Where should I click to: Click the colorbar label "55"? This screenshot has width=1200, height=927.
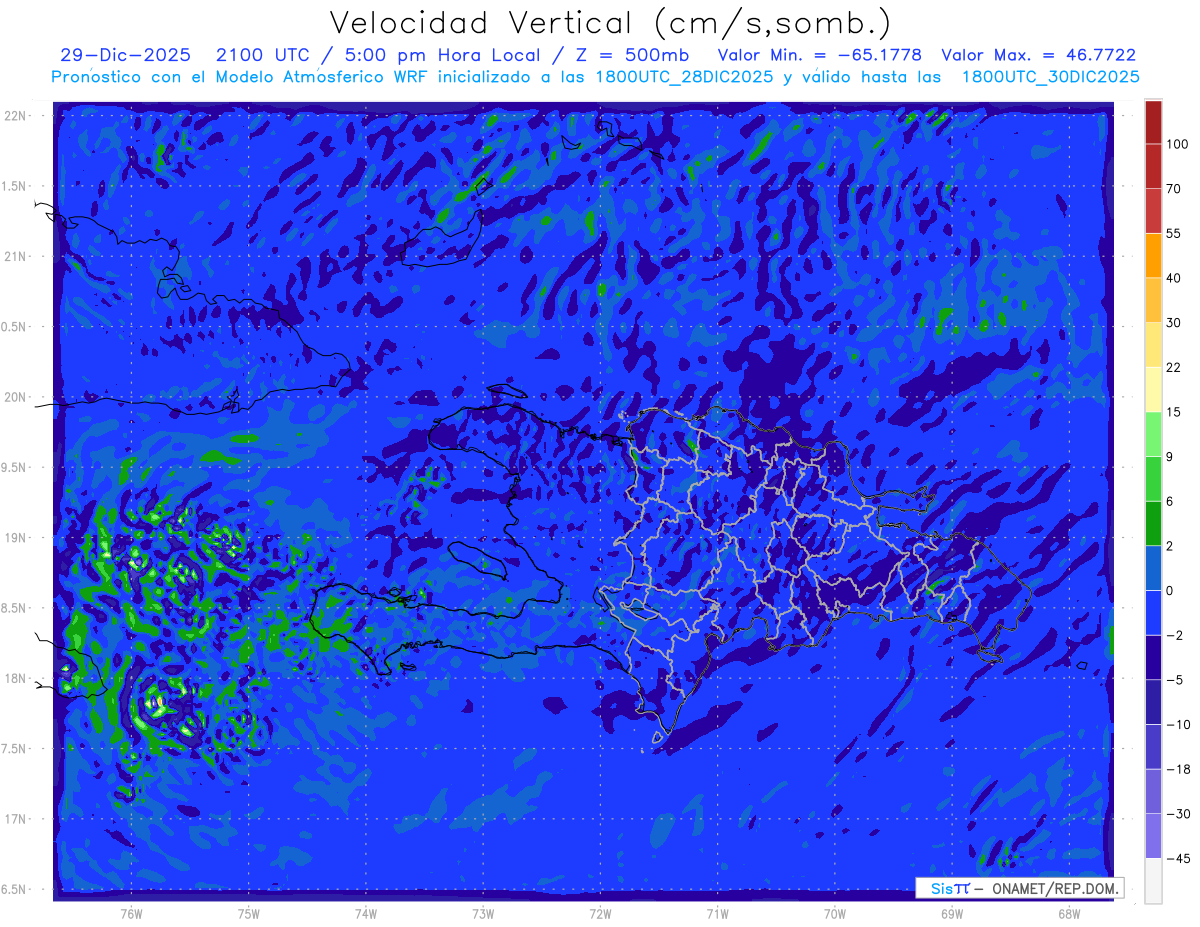click(x=1175, y=233)
